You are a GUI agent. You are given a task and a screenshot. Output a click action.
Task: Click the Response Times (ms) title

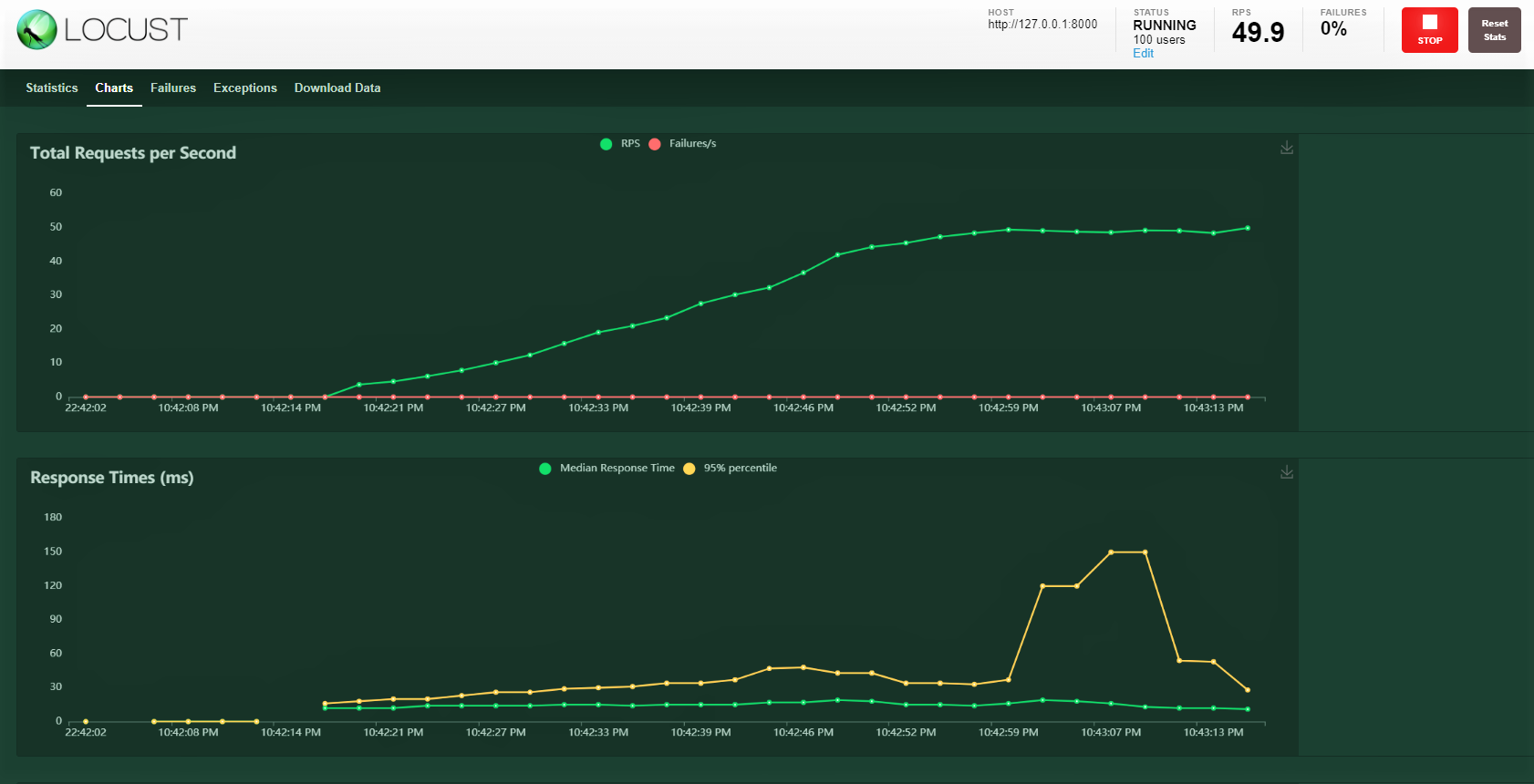pyautogui.click(x=112, y=478)
